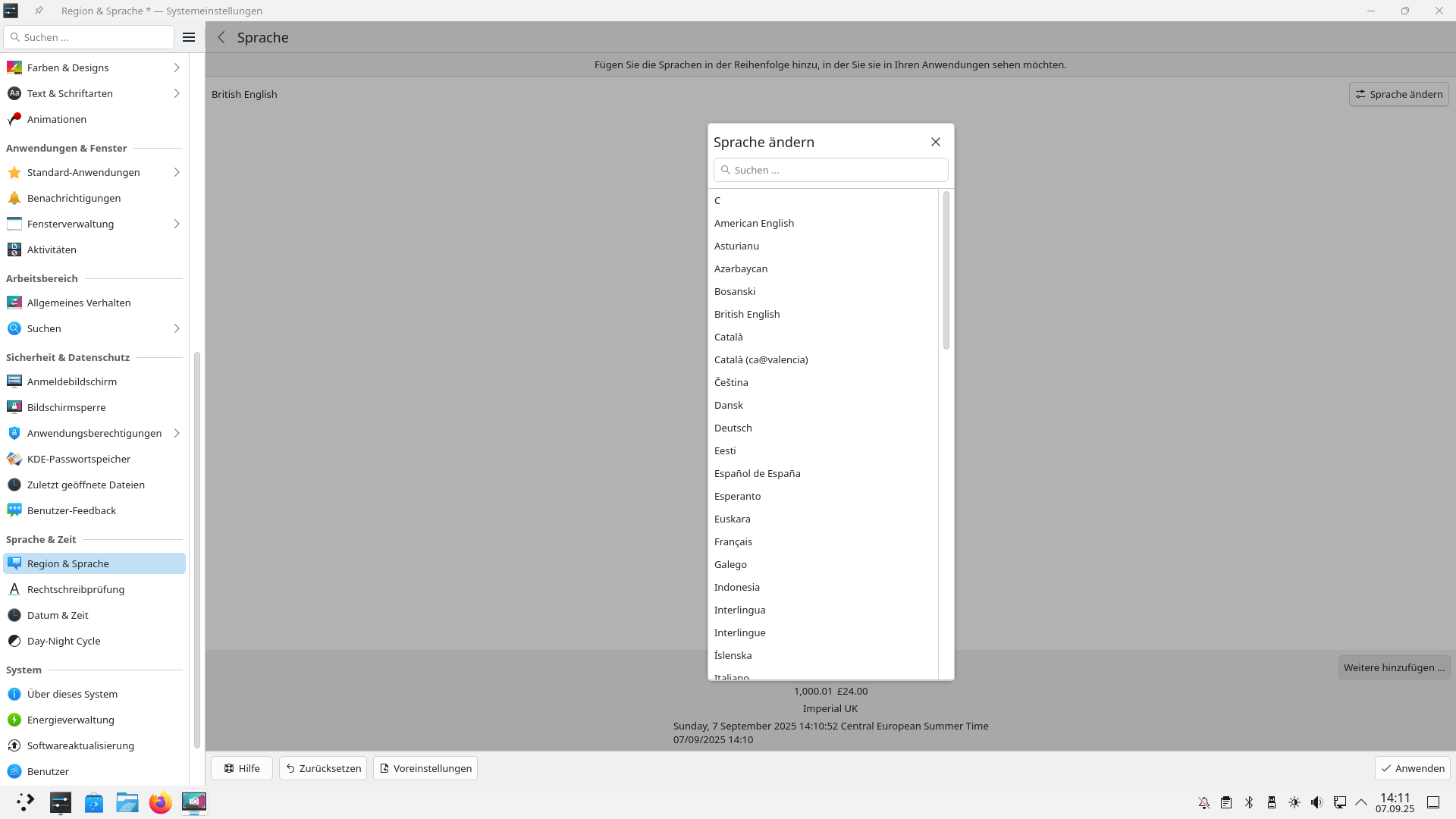The image size is (1456, 819).
Task: Open the Farben & Designs icon entry
Action: [14, 67]
